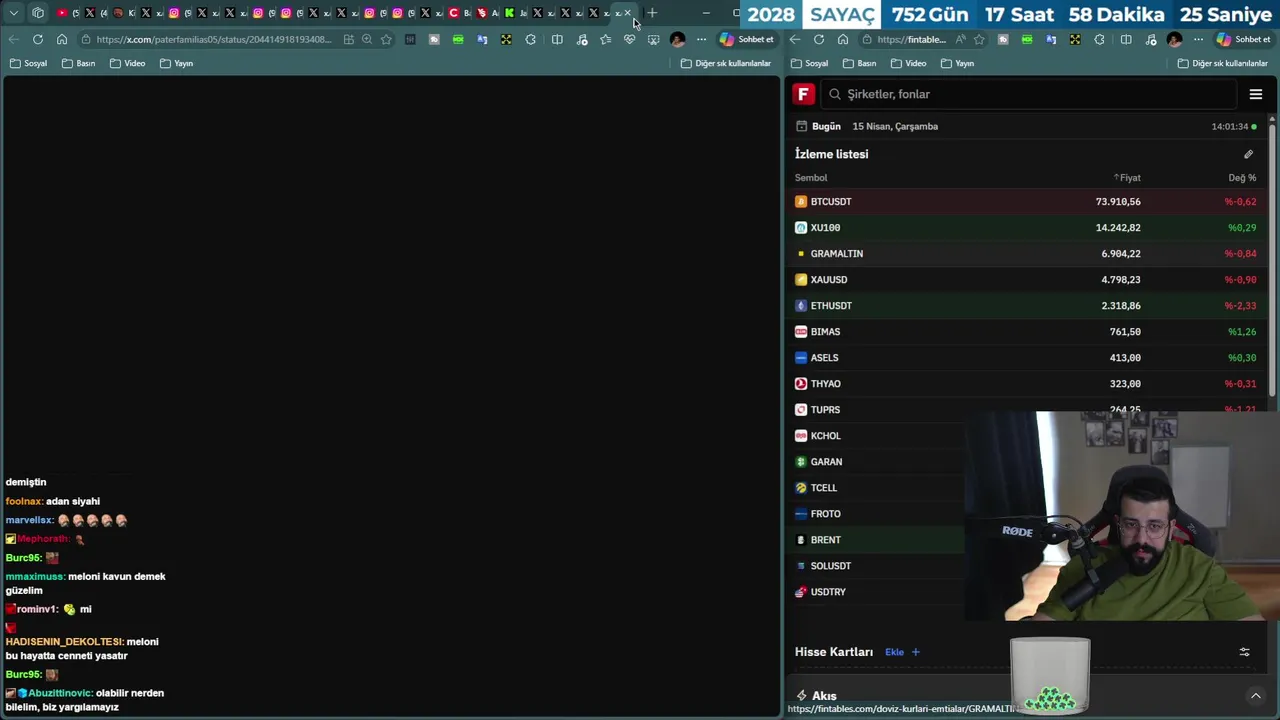Open the BTCUSDT watchlist row
1280x720 pixels.
click(x=1026, y=201)
